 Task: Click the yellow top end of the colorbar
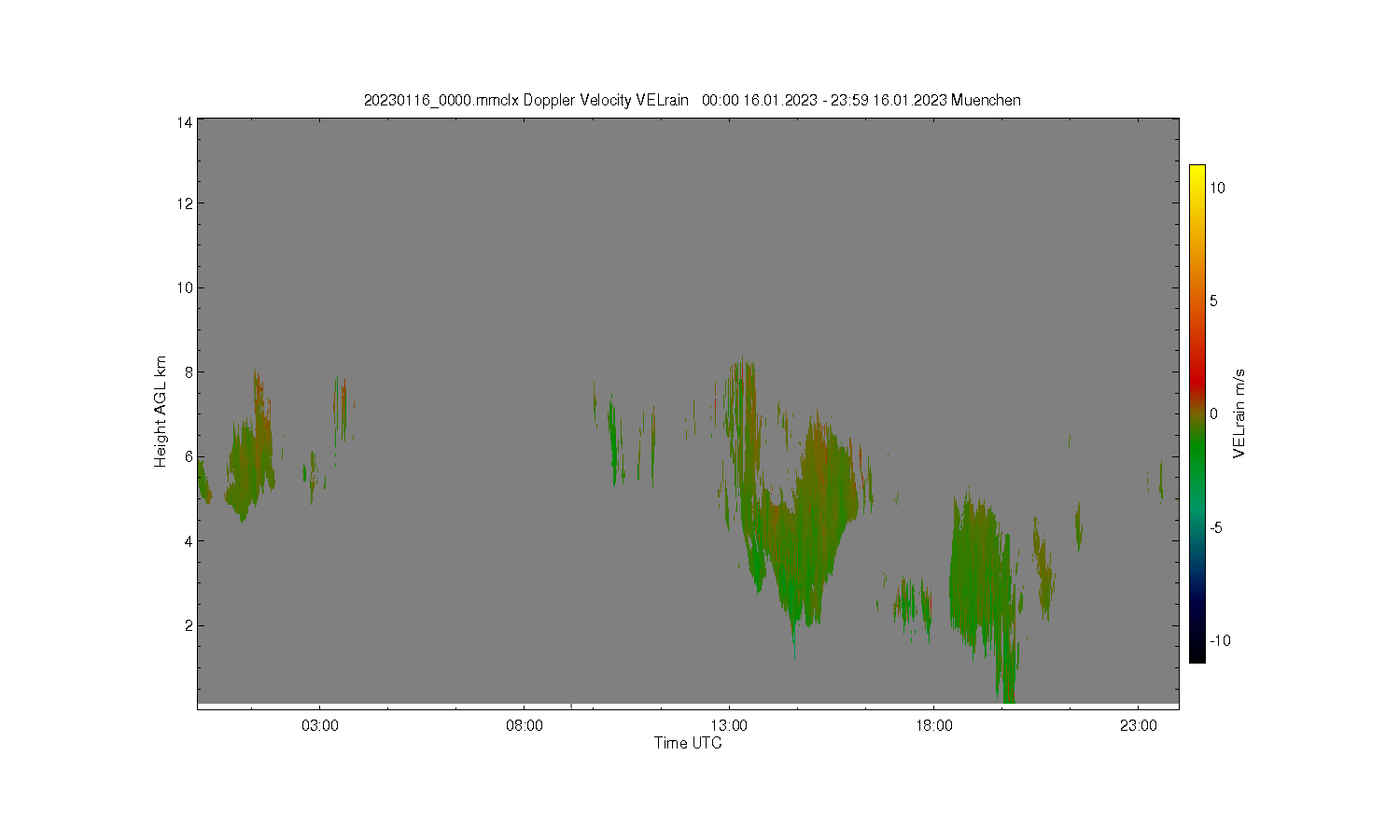(x=1197, y=173)
